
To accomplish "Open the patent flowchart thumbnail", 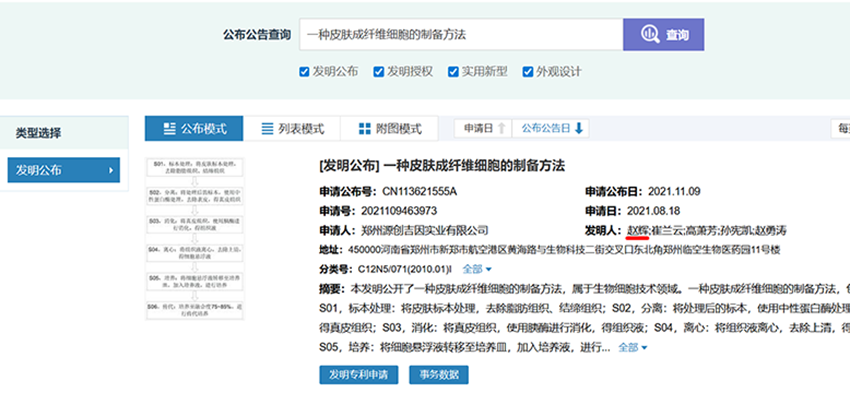I will point(195,239).
